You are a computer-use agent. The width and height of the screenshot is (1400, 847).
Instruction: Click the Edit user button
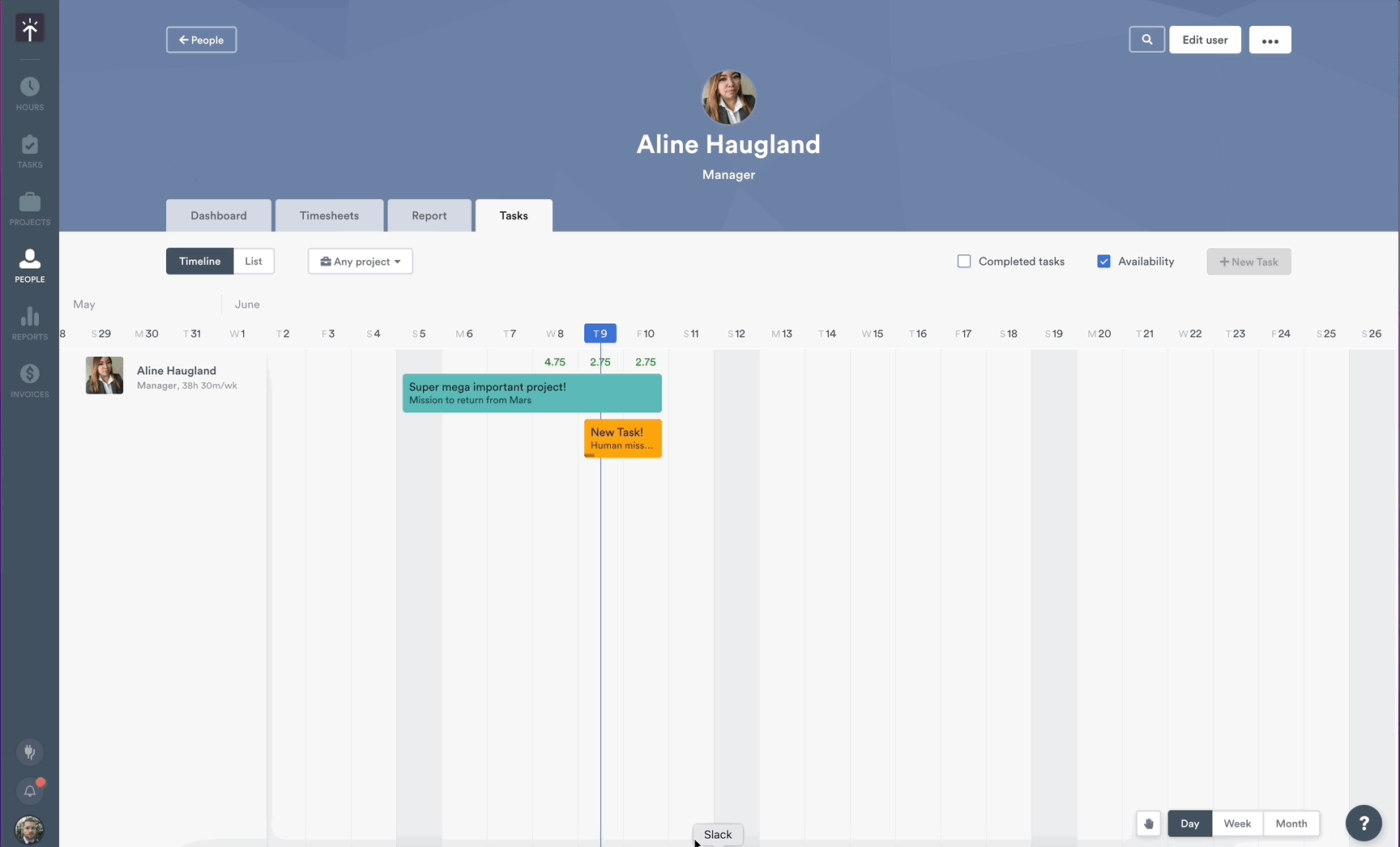pos(1205,39)
